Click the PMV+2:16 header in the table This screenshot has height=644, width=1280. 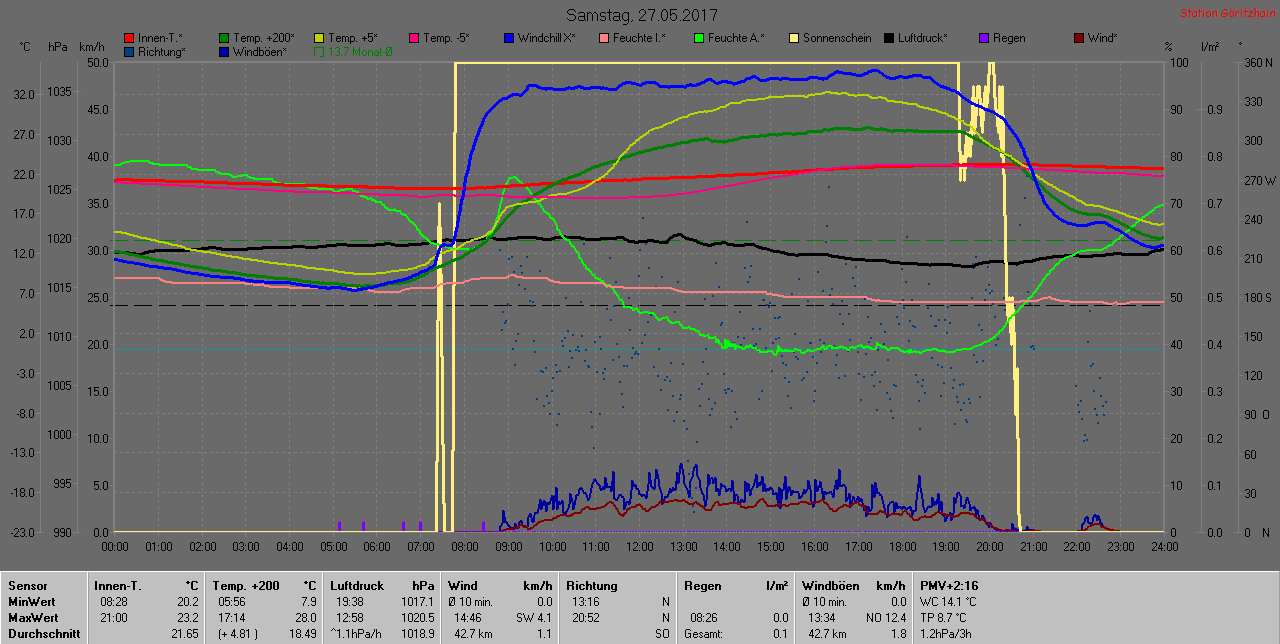949,585
